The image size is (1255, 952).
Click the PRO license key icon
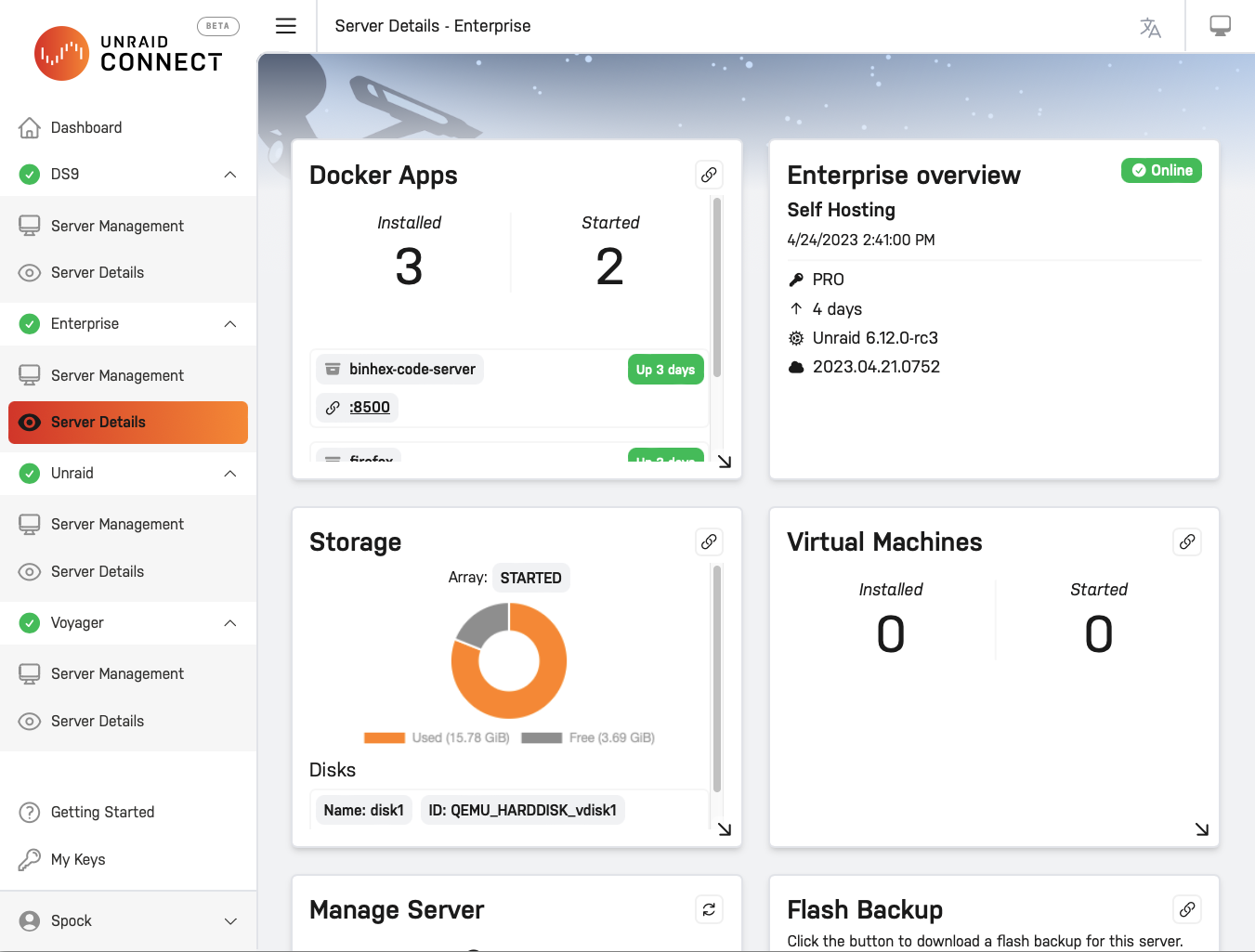click(796, 280)
